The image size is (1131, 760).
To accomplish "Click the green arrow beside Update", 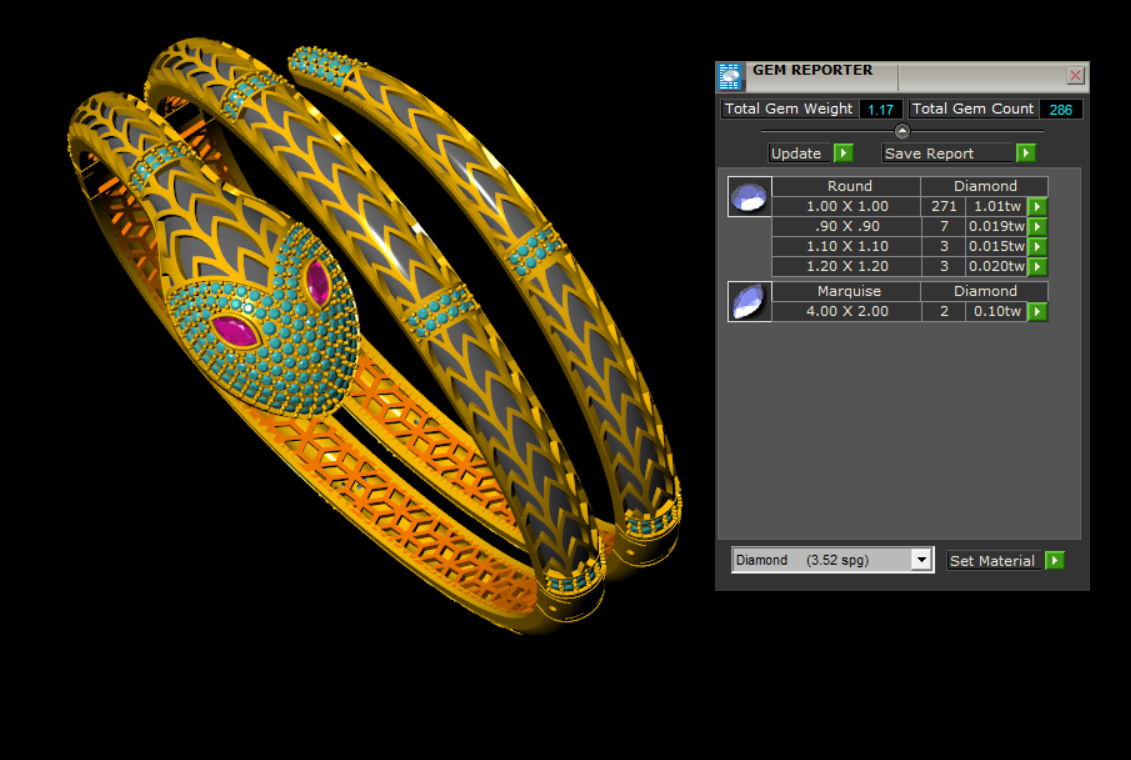I will pos(843,153).
